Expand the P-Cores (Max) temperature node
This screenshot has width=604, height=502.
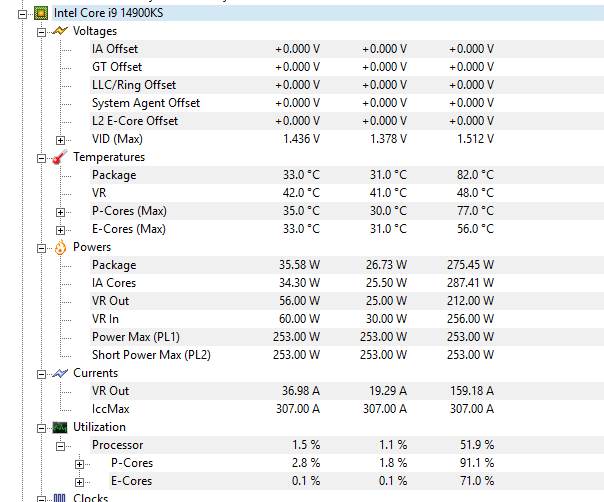60,212
